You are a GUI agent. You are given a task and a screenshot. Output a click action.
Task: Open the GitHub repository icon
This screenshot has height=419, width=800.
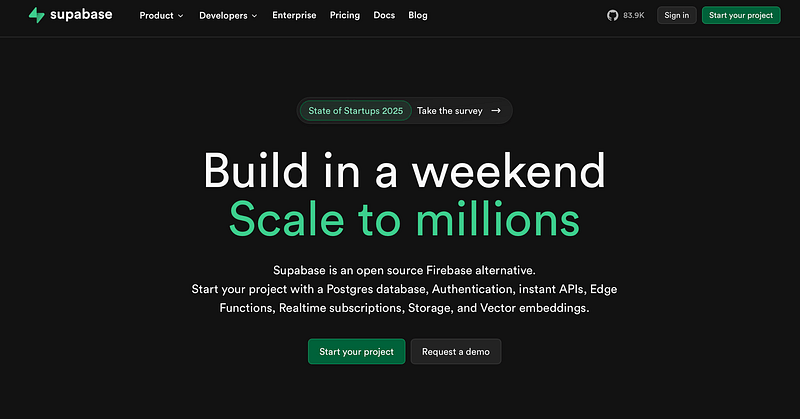pos(612,15)
